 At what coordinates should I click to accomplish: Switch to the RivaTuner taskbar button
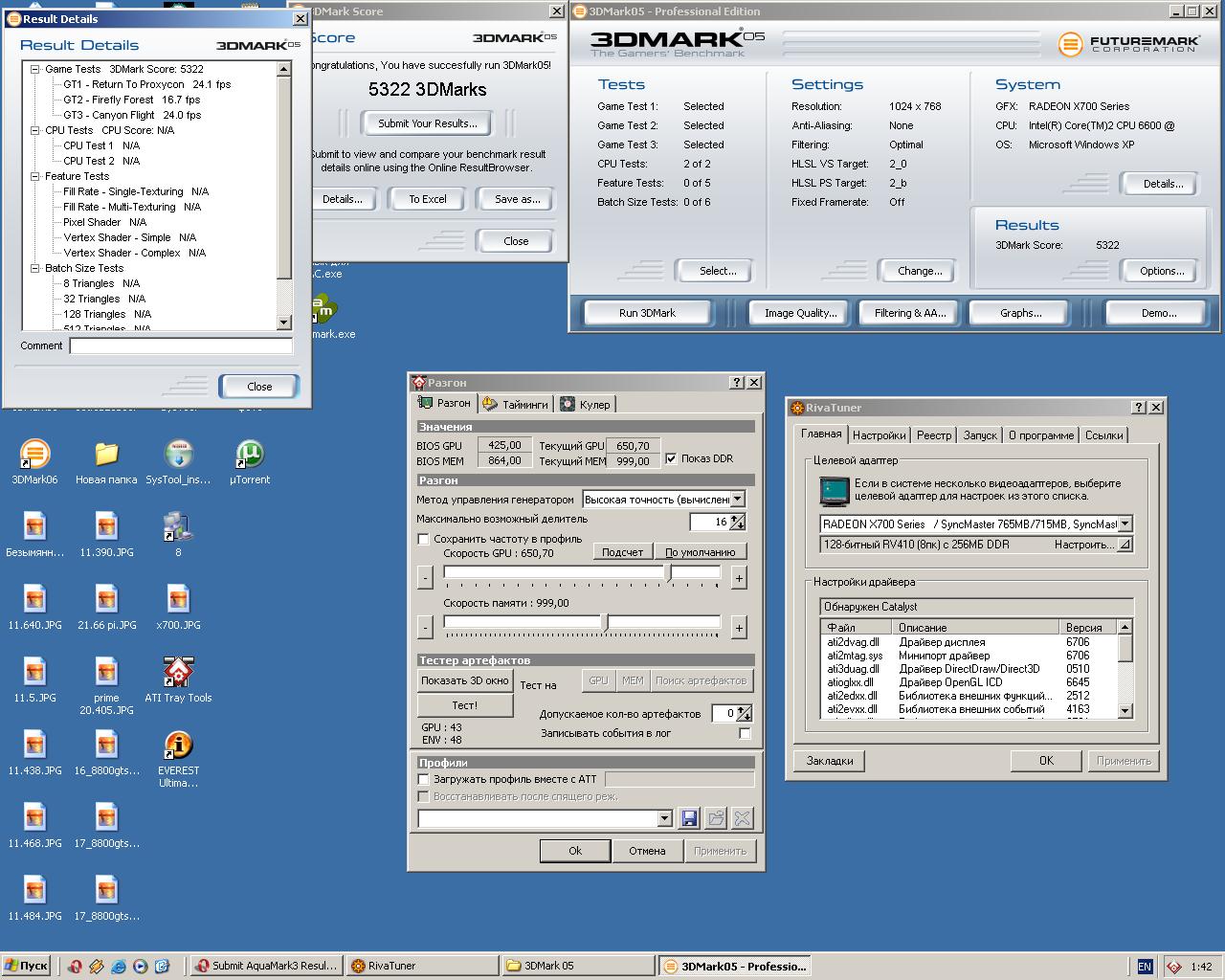(421, 966)
